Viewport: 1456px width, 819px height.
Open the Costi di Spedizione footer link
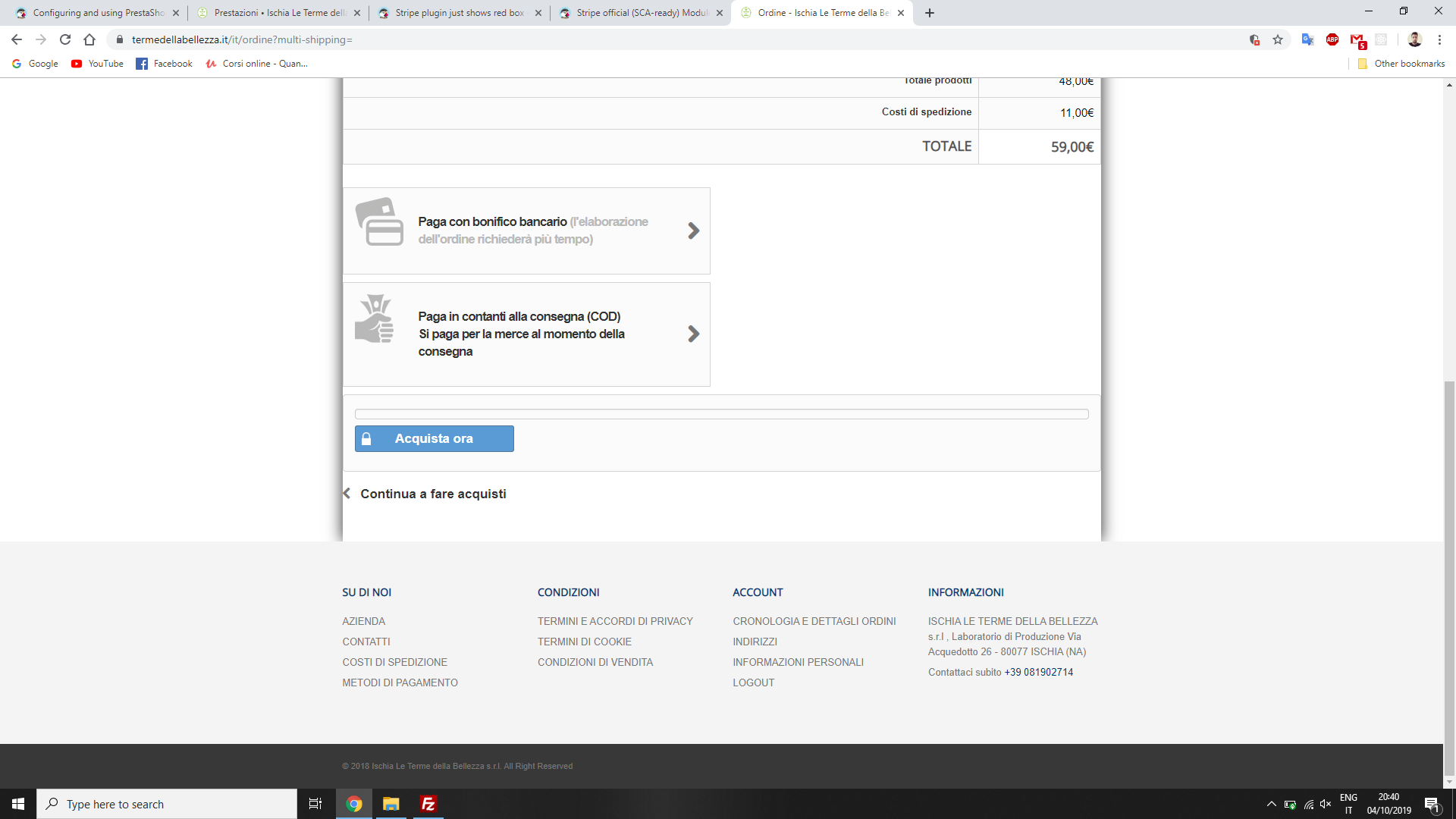394,662
